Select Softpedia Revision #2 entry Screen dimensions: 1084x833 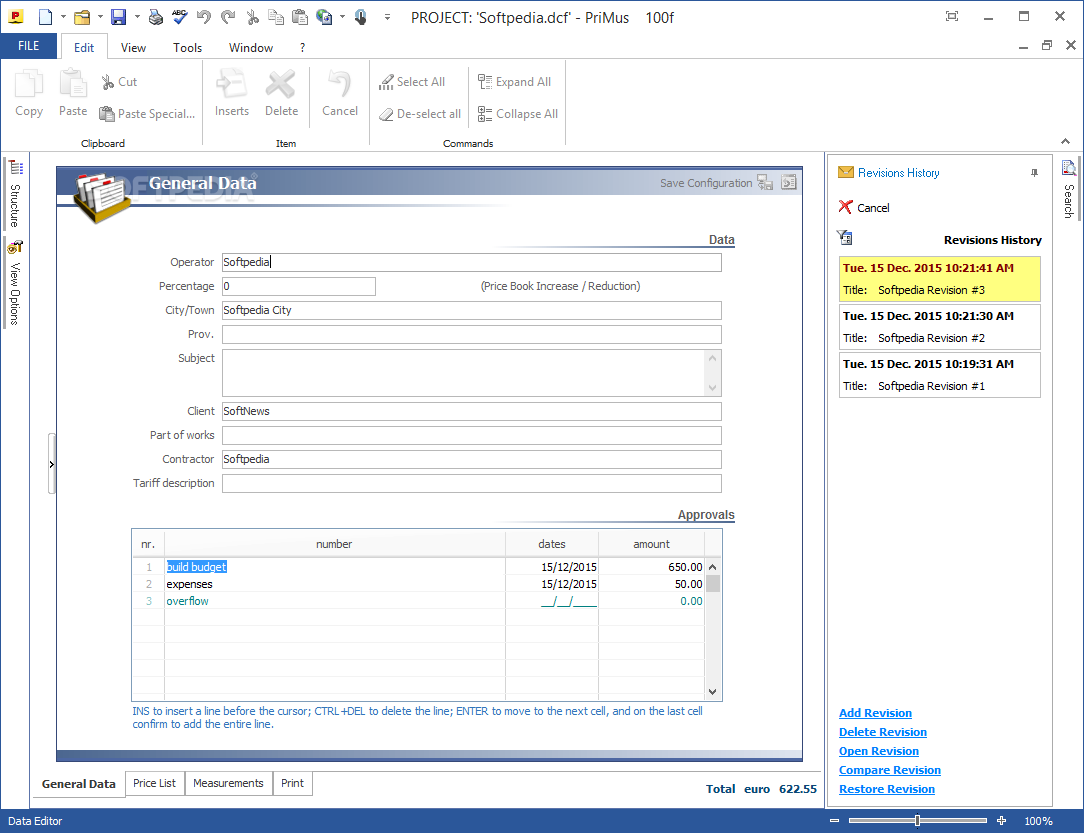[940, 327]
